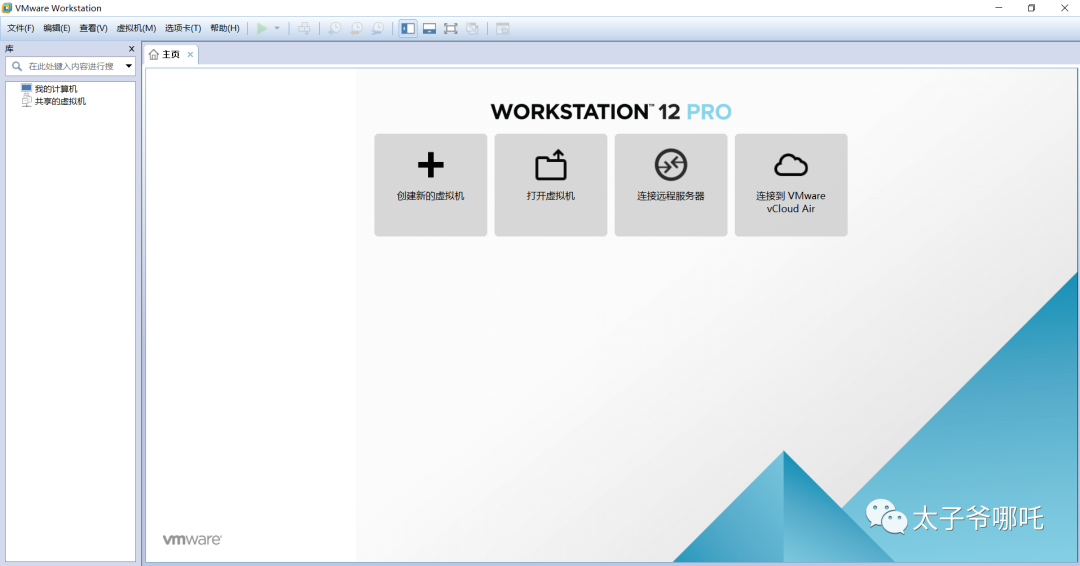Click the take snapshot toolbar icon
The height and width of the screenshot is (566, 1080).
tap(335, 28)
